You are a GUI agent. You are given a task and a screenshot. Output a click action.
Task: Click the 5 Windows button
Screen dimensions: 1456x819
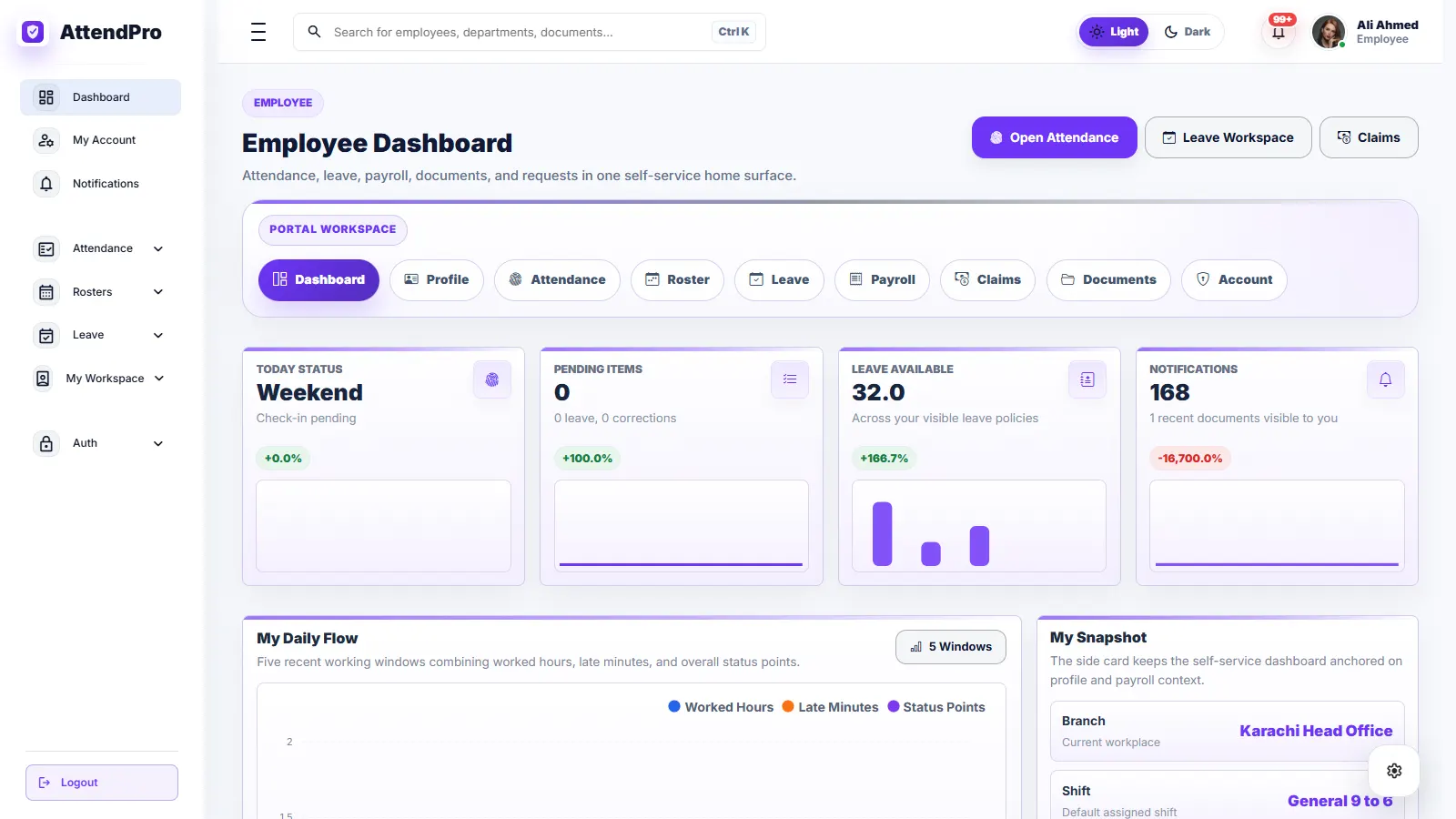[x=951, y=647]
